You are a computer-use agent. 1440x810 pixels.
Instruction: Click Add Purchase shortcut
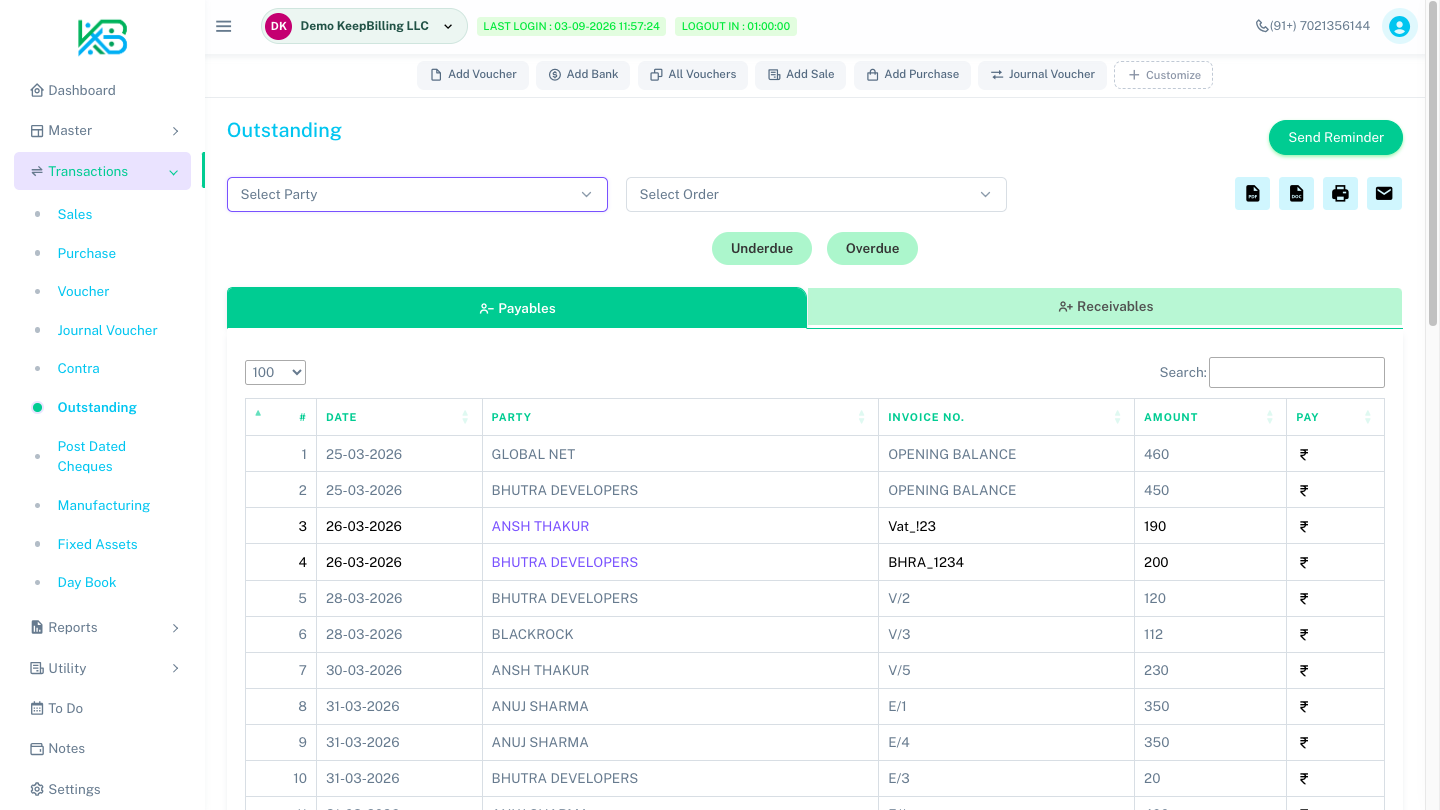[x=912, y=75]
